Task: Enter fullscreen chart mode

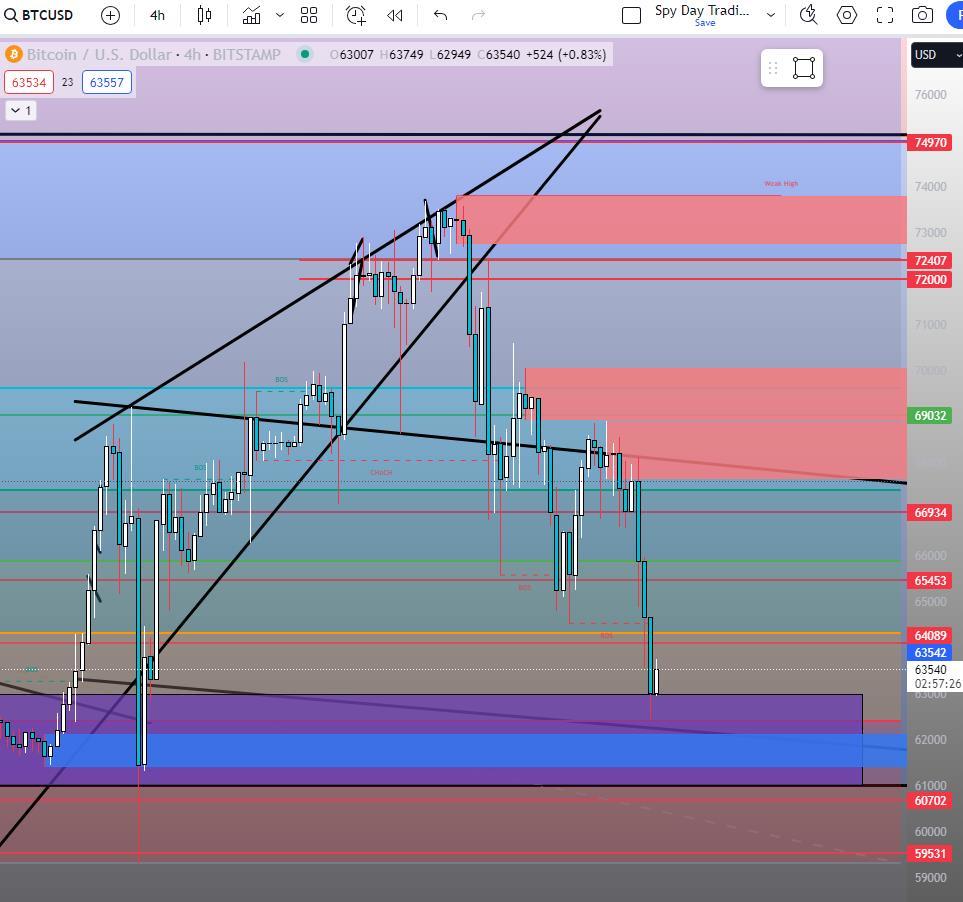Action: click(x=885, y=15)
